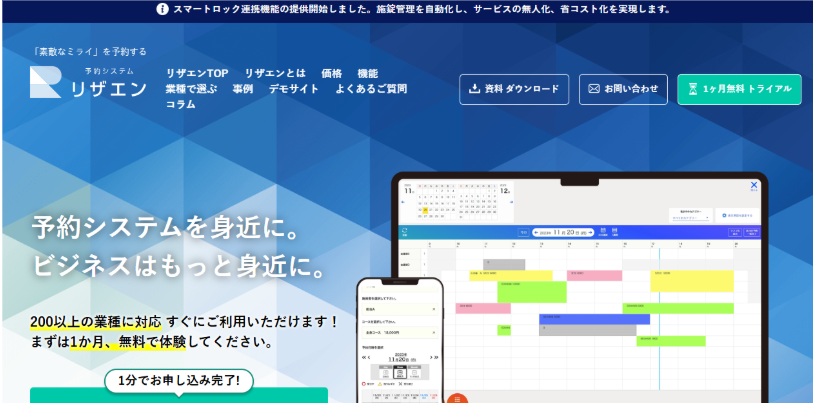Image resolution: width=813 pixels, height=403 pixels.
Task: Click the リザエン logo mark
Action: point(46,82)
